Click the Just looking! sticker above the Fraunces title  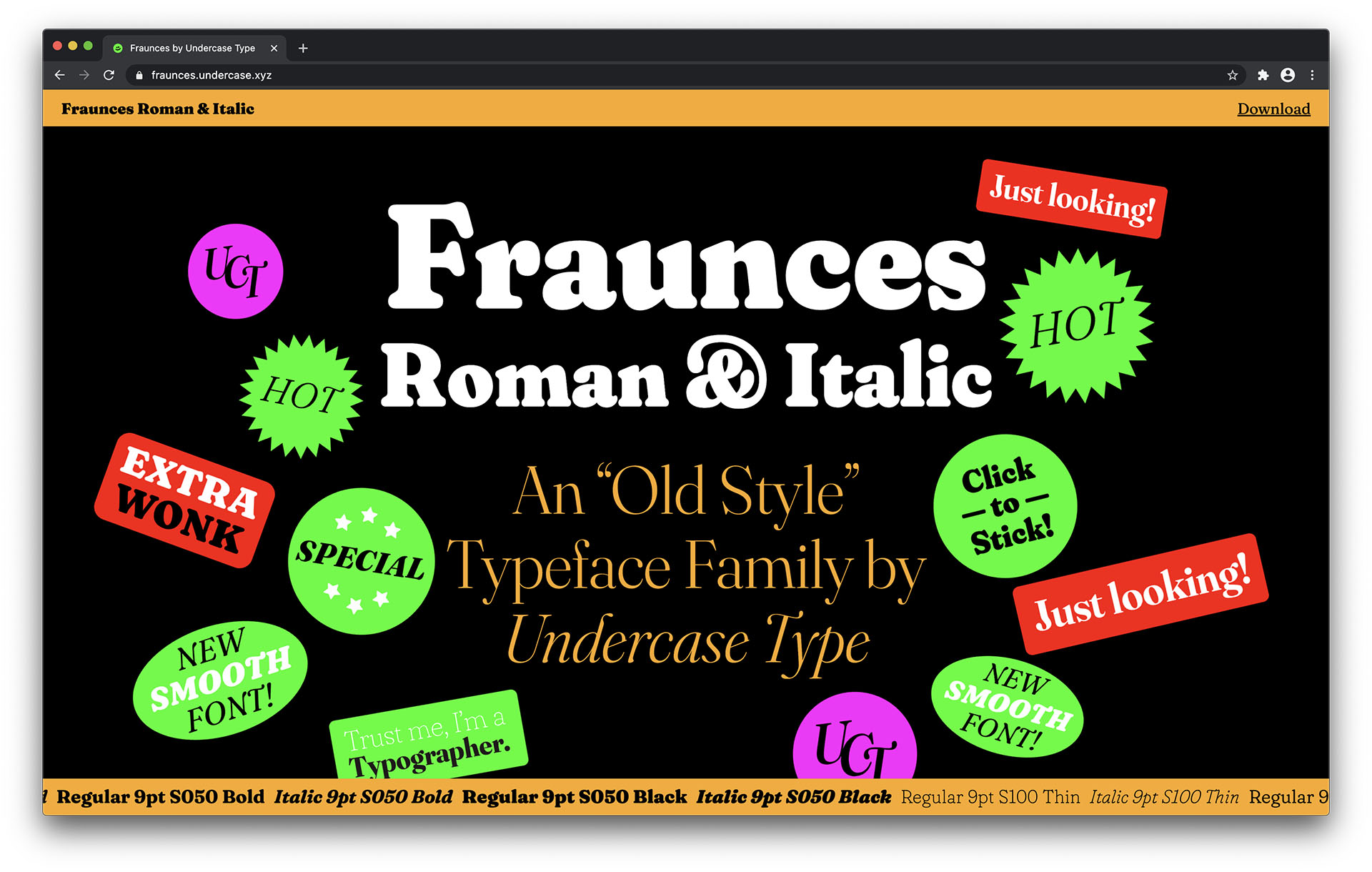(x=1072, y=199)
